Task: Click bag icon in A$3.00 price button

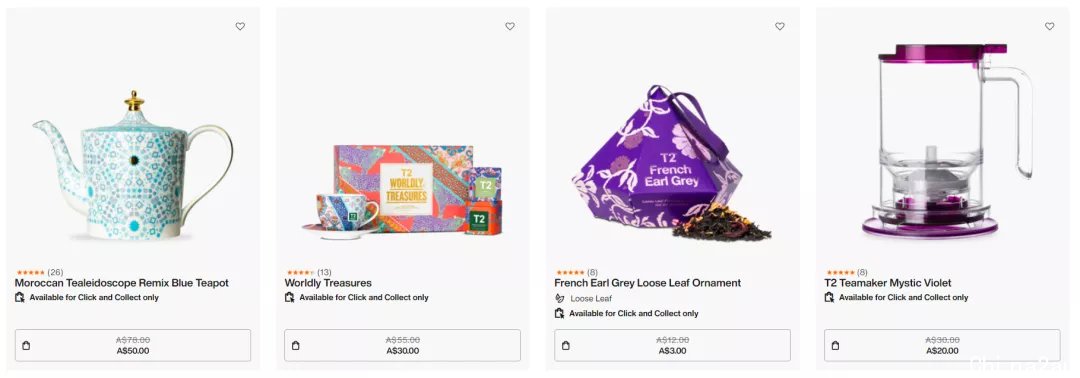Action: 565,346
